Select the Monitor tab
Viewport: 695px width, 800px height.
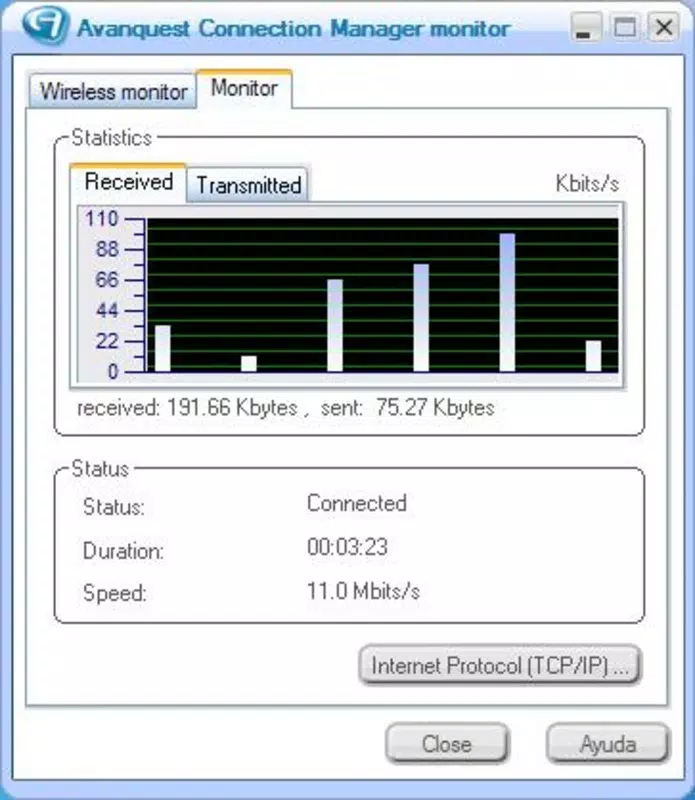click(244, 88)
